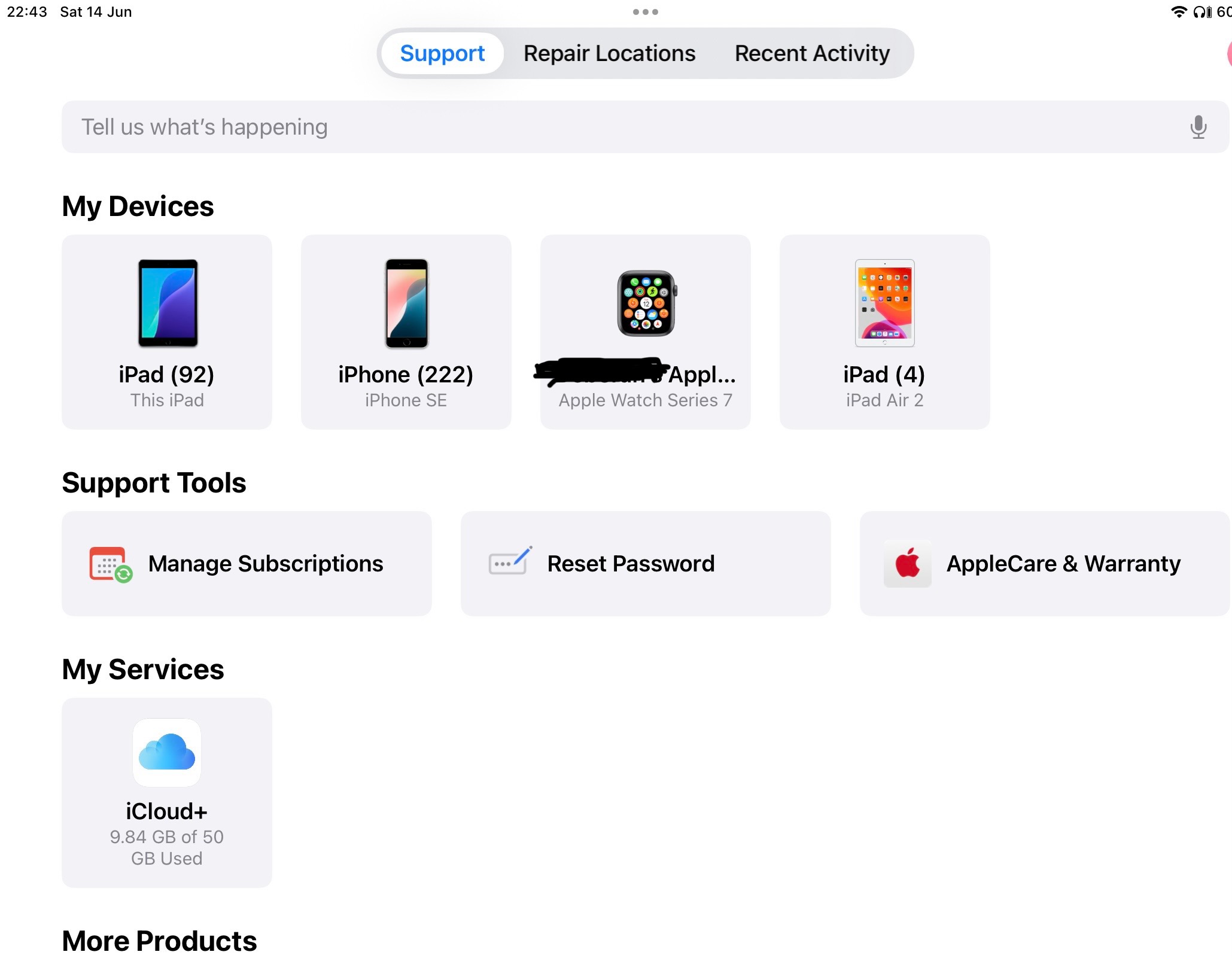
Task: Open AppleCare & Warranty
Action: point(1045,564)
